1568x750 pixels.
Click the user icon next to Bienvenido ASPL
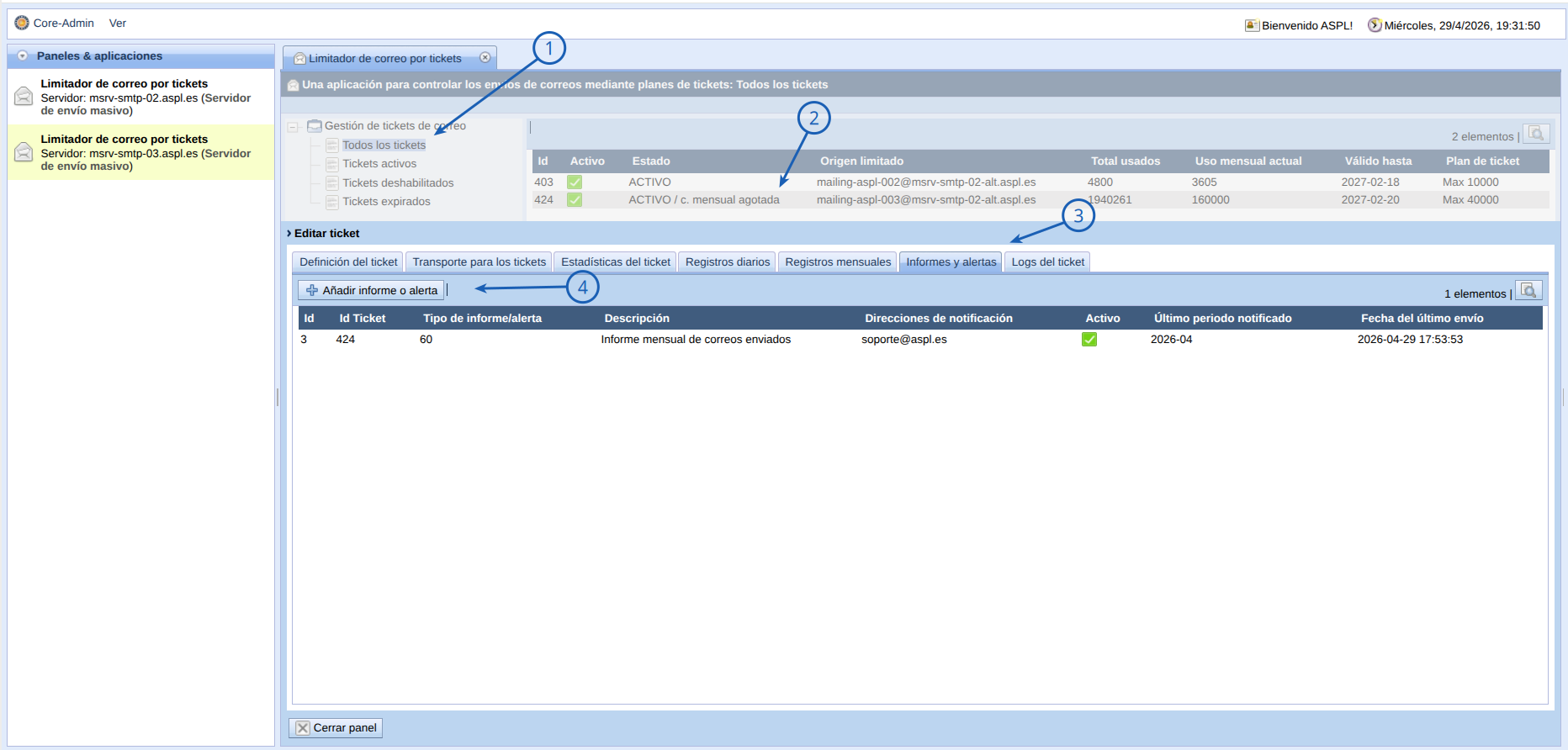click(x=1252, y=25)
